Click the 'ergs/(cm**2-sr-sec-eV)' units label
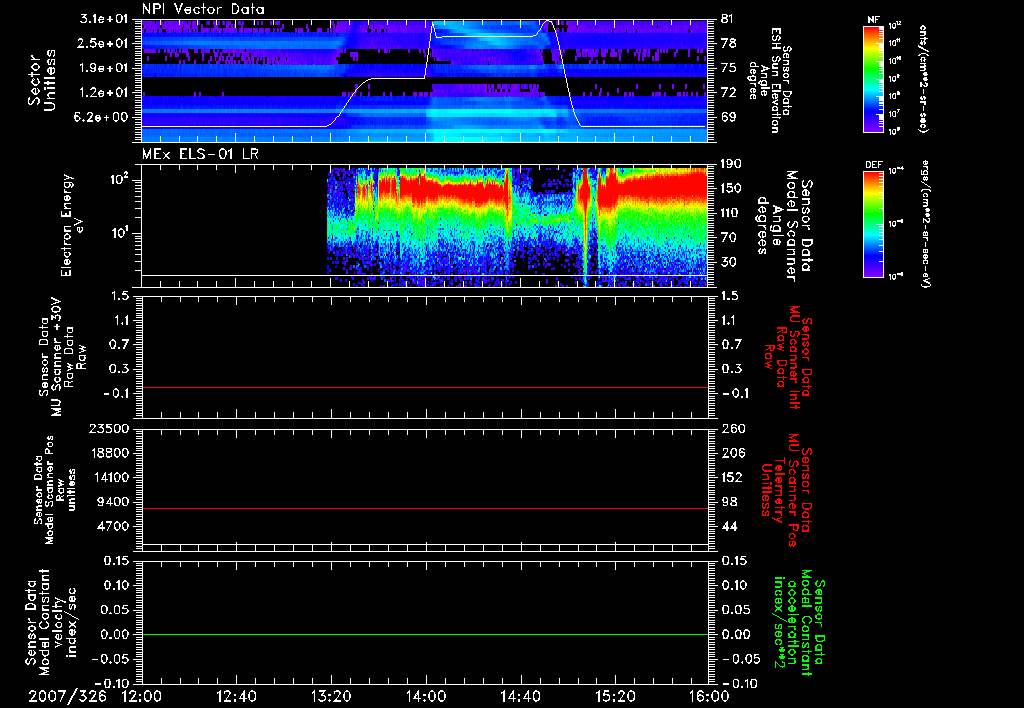The width and height of the screenshot is (1024, 708). pos(924,224)
